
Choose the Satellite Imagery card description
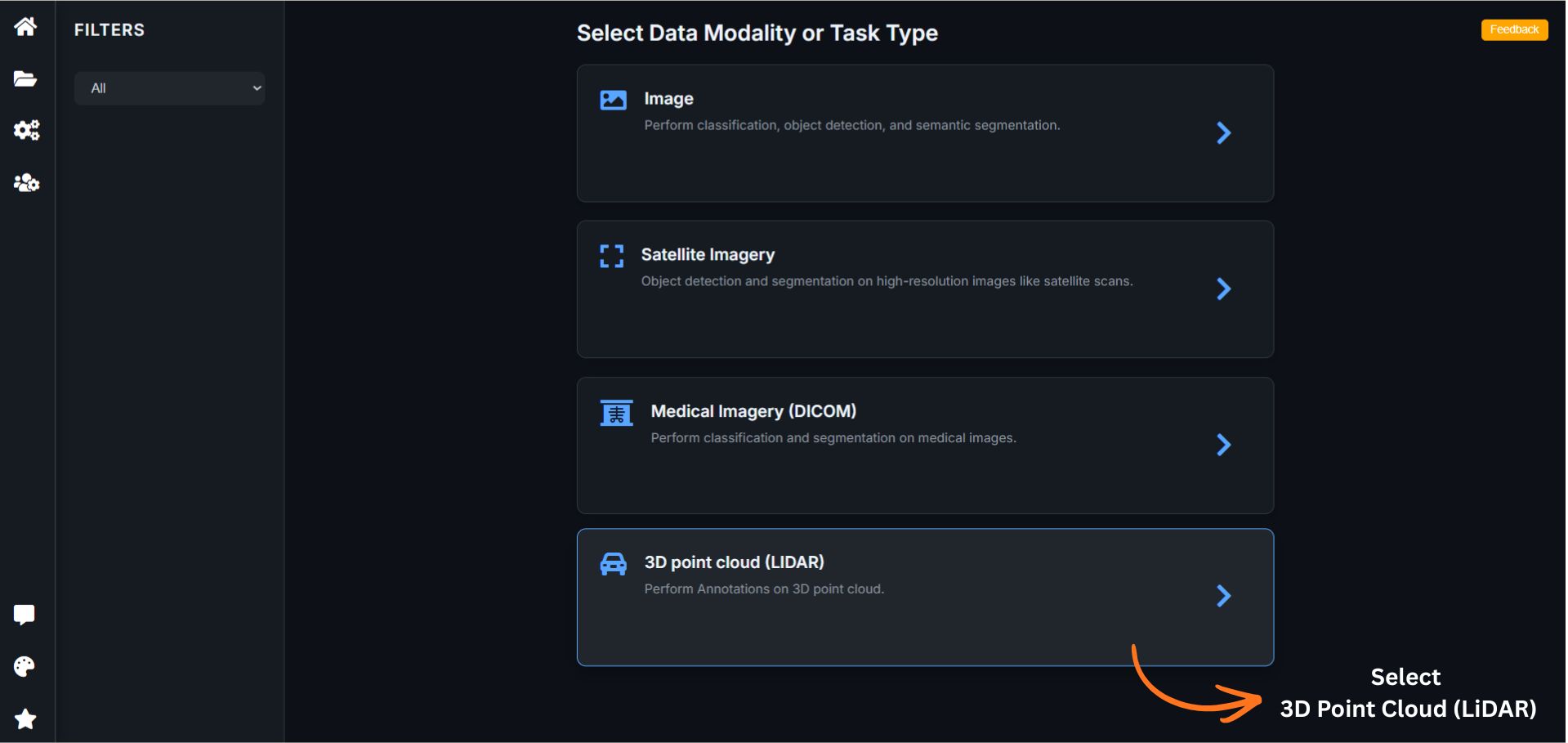point(887,281)
